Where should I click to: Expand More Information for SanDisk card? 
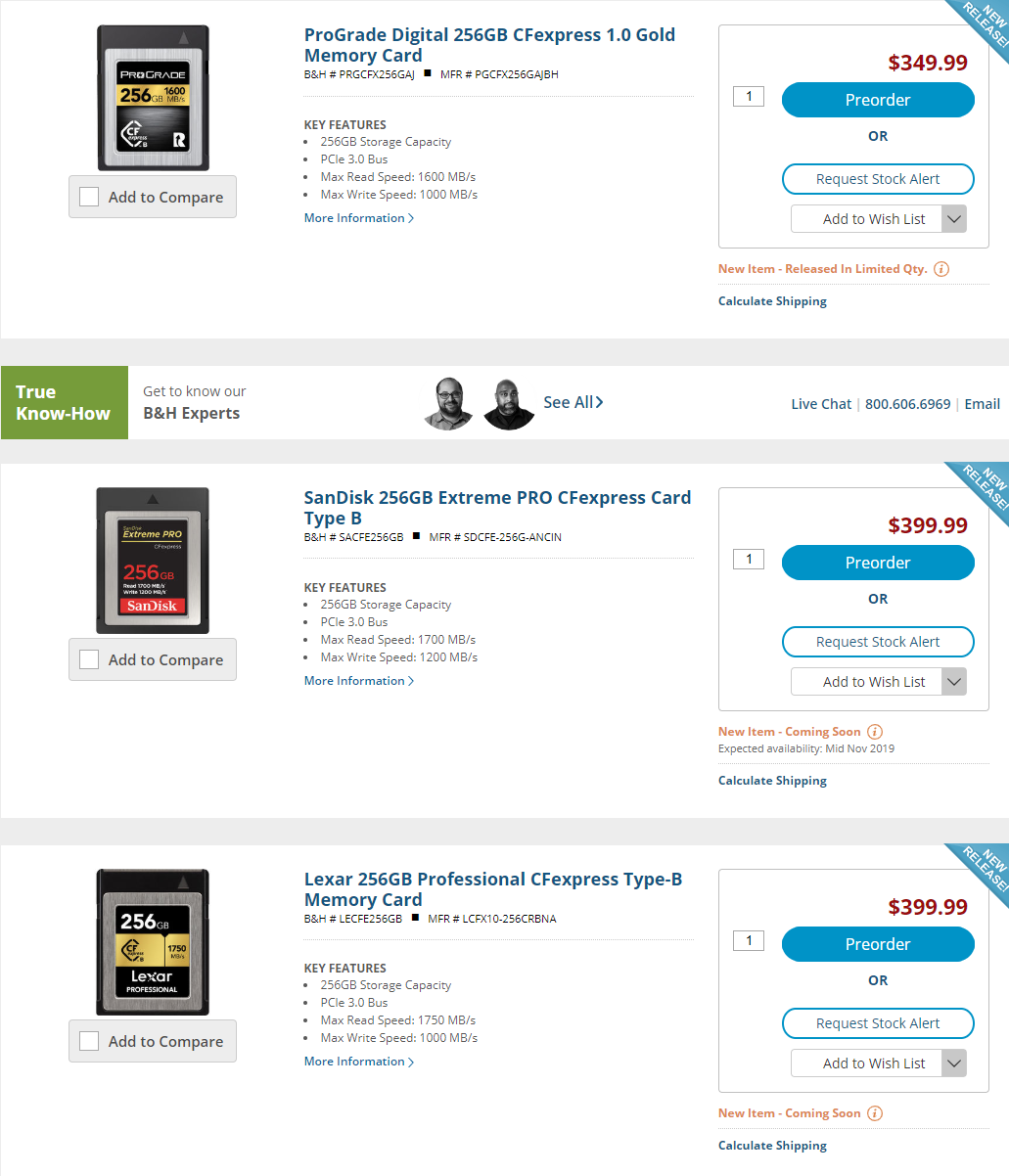359,681
